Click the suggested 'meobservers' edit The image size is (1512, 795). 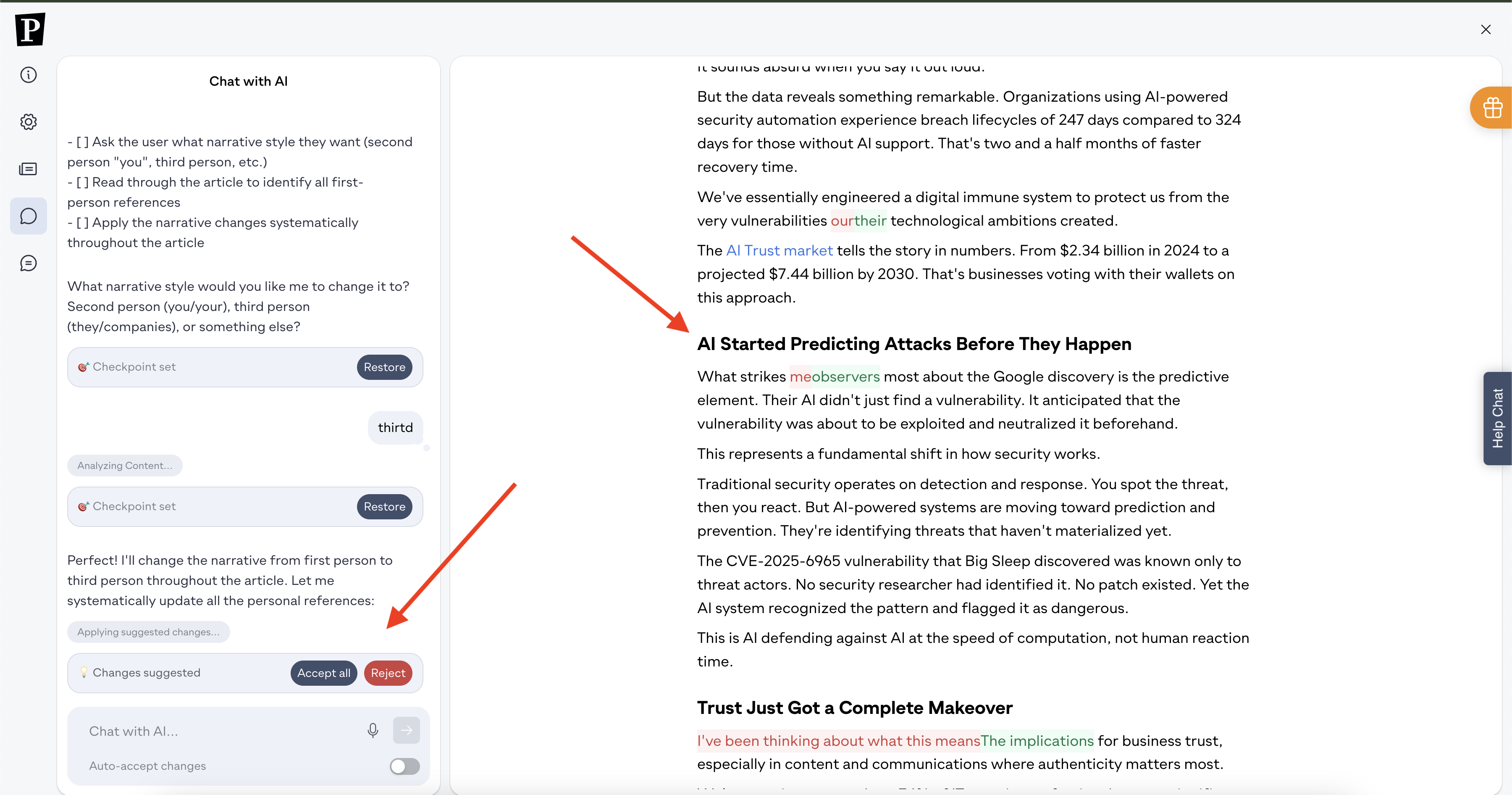click(835, 376)
